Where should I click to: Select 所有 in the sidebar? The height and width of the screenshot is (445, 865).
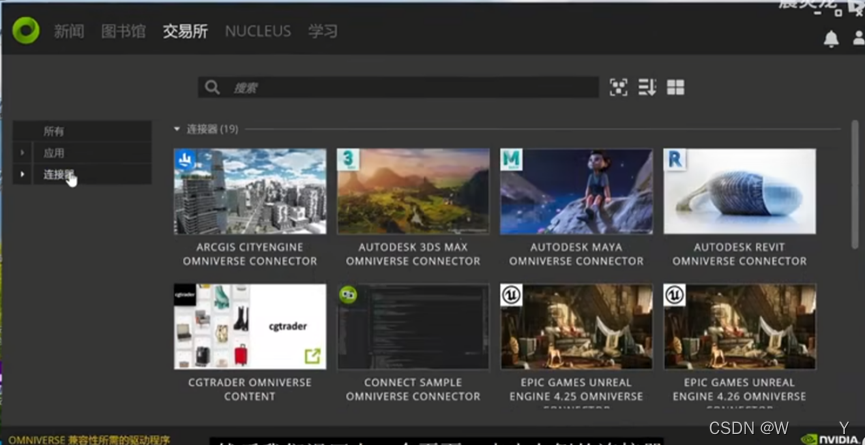tap(82, 131)
